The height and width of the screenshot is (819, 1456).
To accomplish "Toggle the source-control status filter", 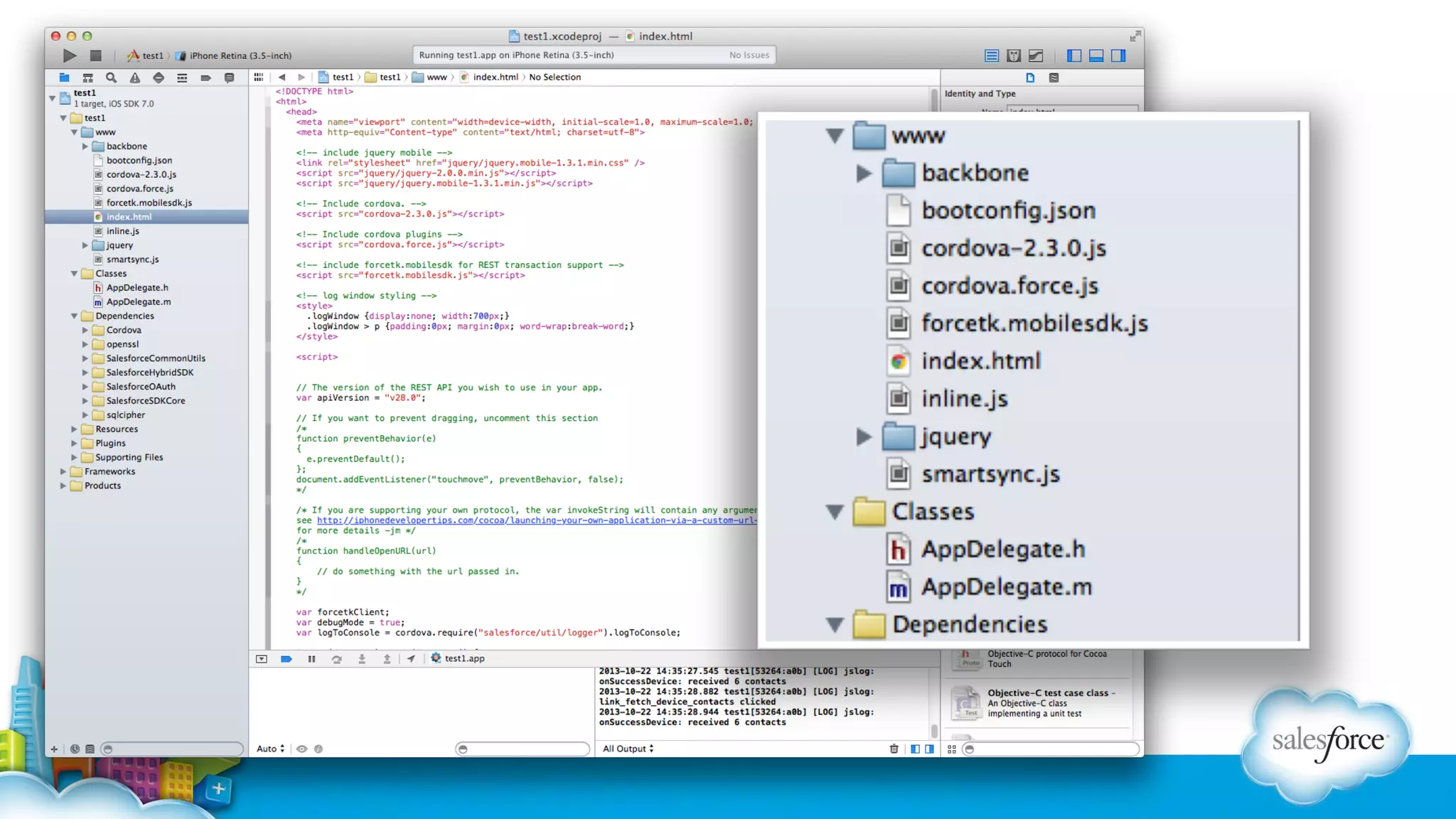I will coord(90,749).
